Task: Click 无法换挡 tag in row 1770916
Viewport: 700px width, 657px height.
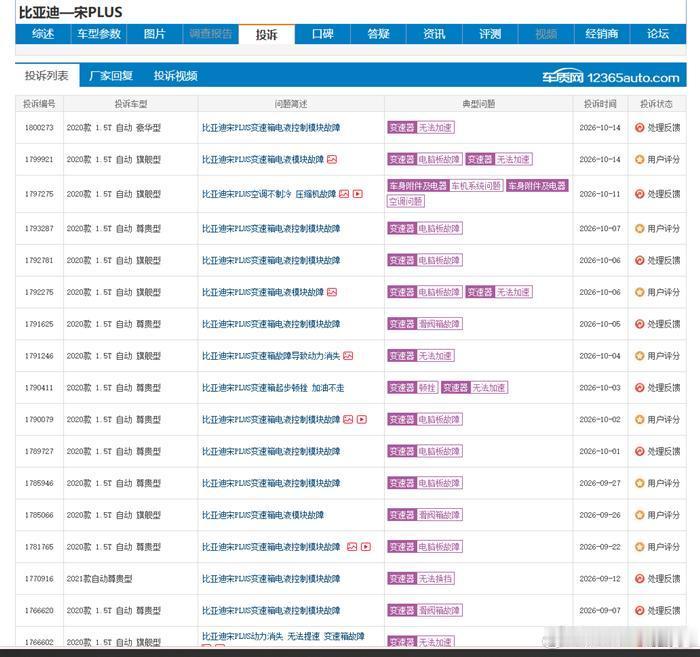Action: (435, 578)
